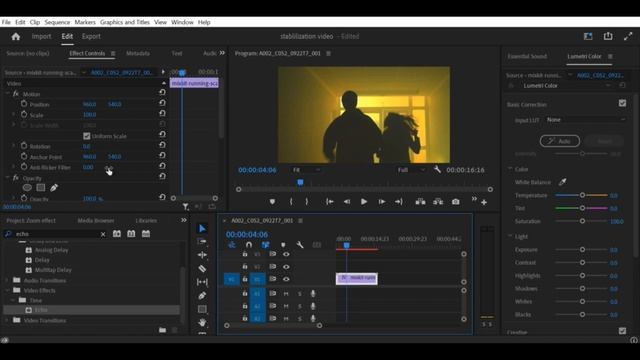The image size is (640, 360).
Task: Switch to the Essential Sound tab
Action: click(527, 56)
